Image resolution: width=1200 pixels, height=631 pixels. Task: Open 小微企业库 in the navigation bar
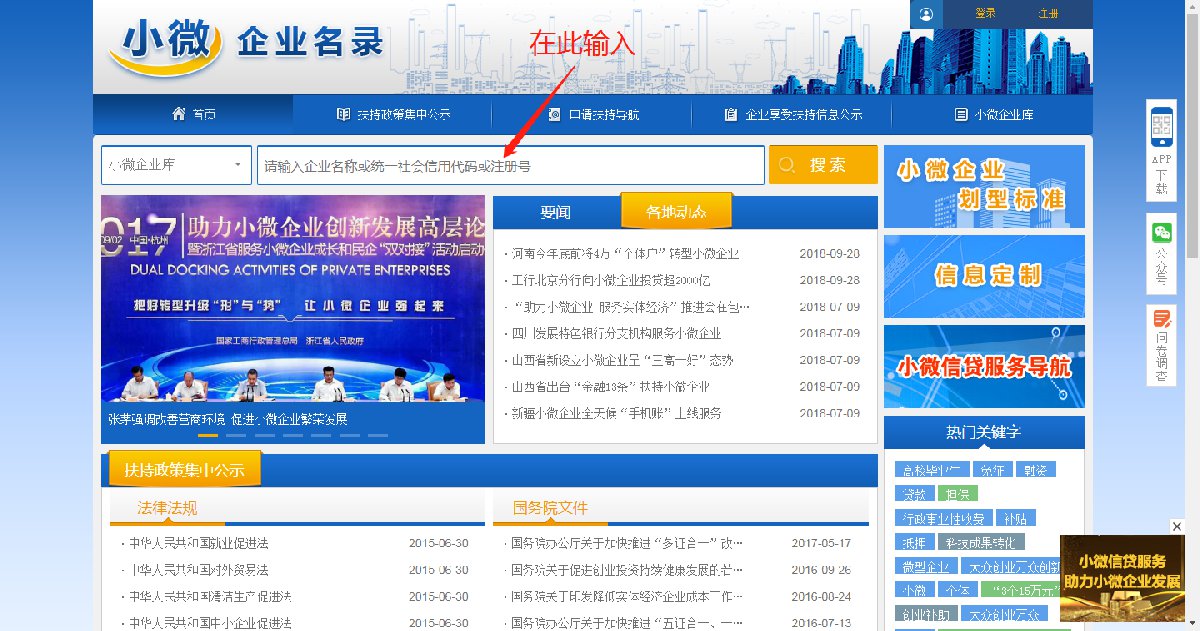(993, 114)
